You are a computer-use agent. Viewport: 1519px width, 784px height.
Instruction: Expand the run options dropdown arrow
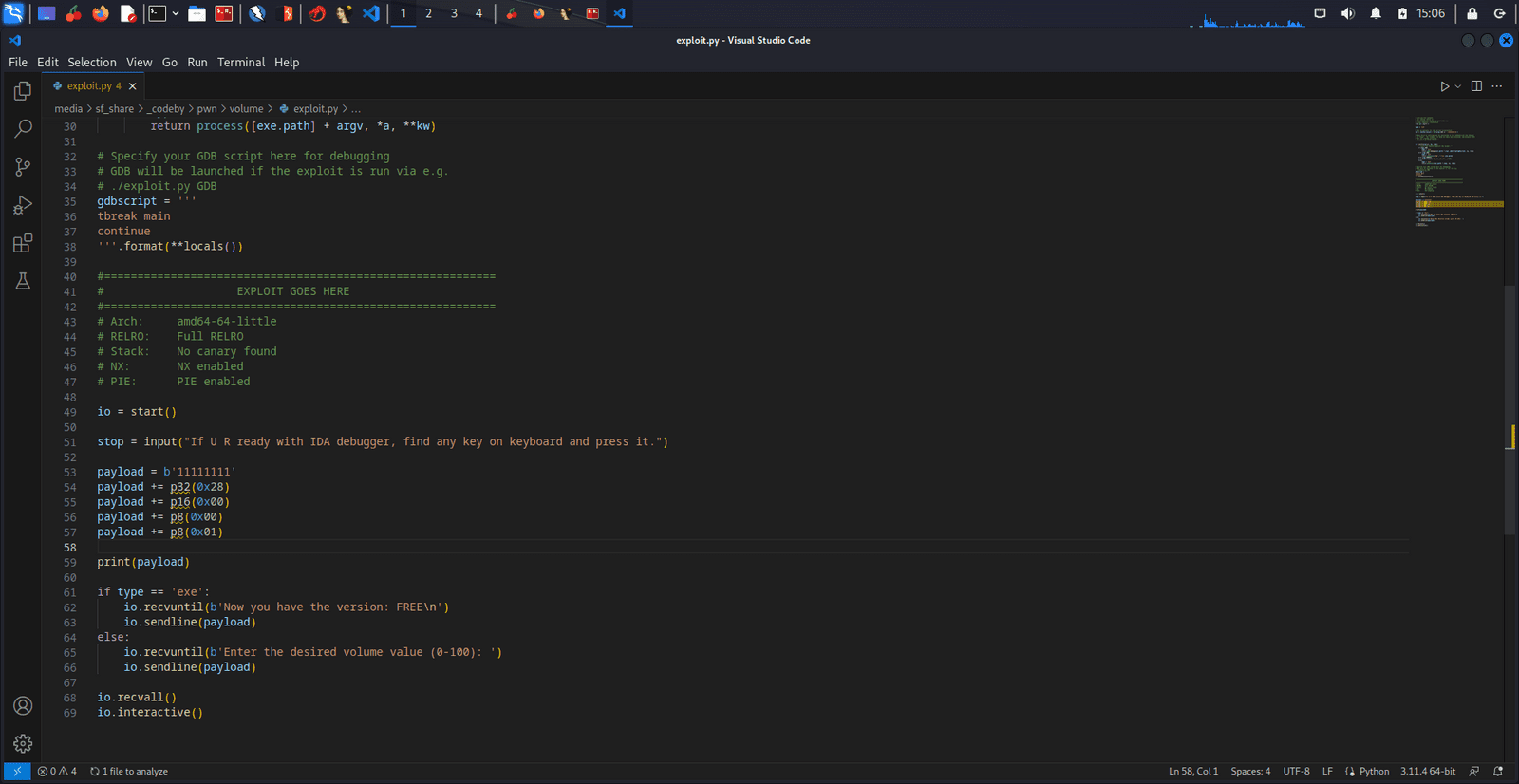tap(1458, 86)
